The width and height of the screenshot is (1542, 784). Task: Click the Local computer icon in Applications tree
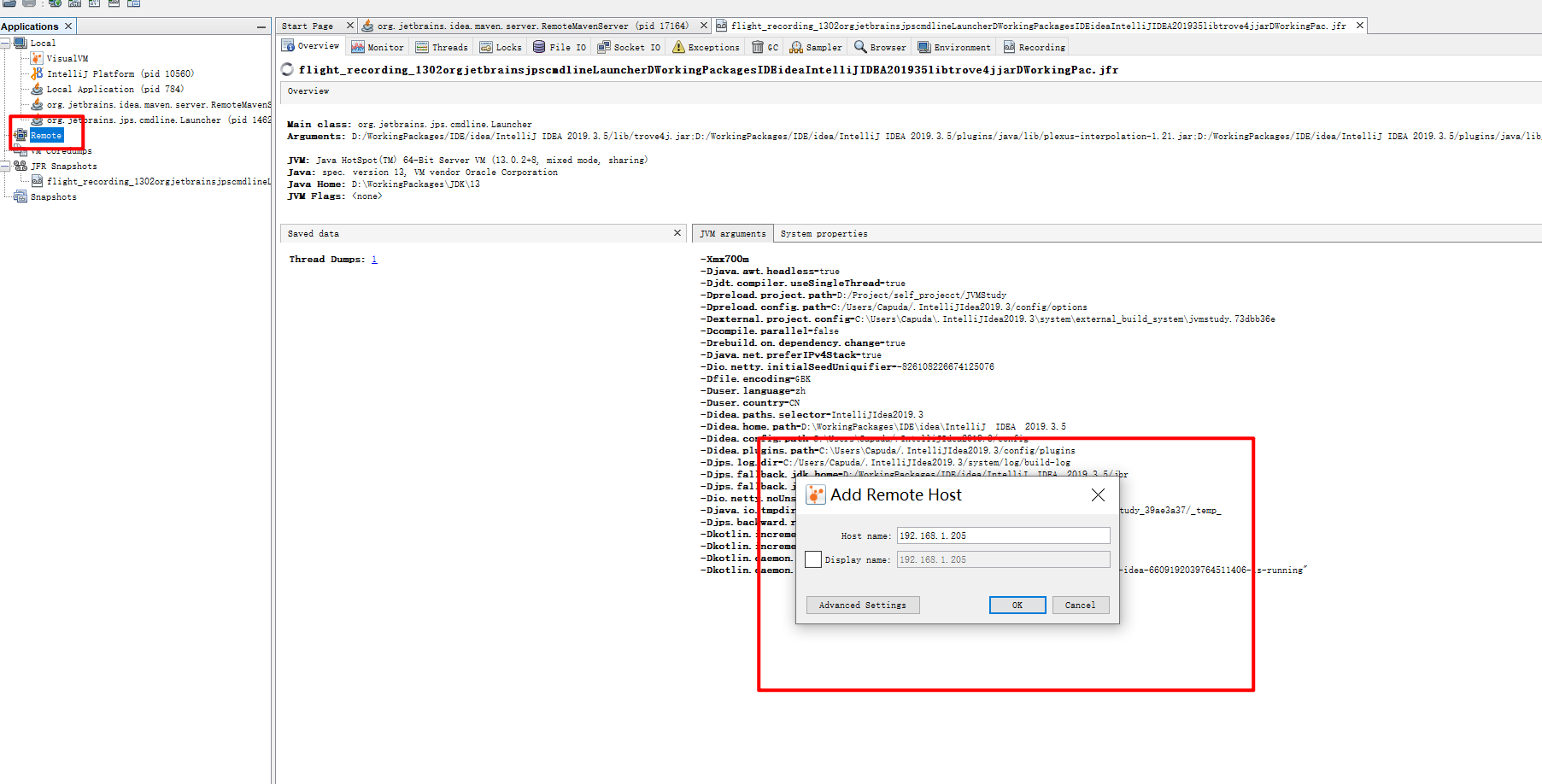click(21, 43)
